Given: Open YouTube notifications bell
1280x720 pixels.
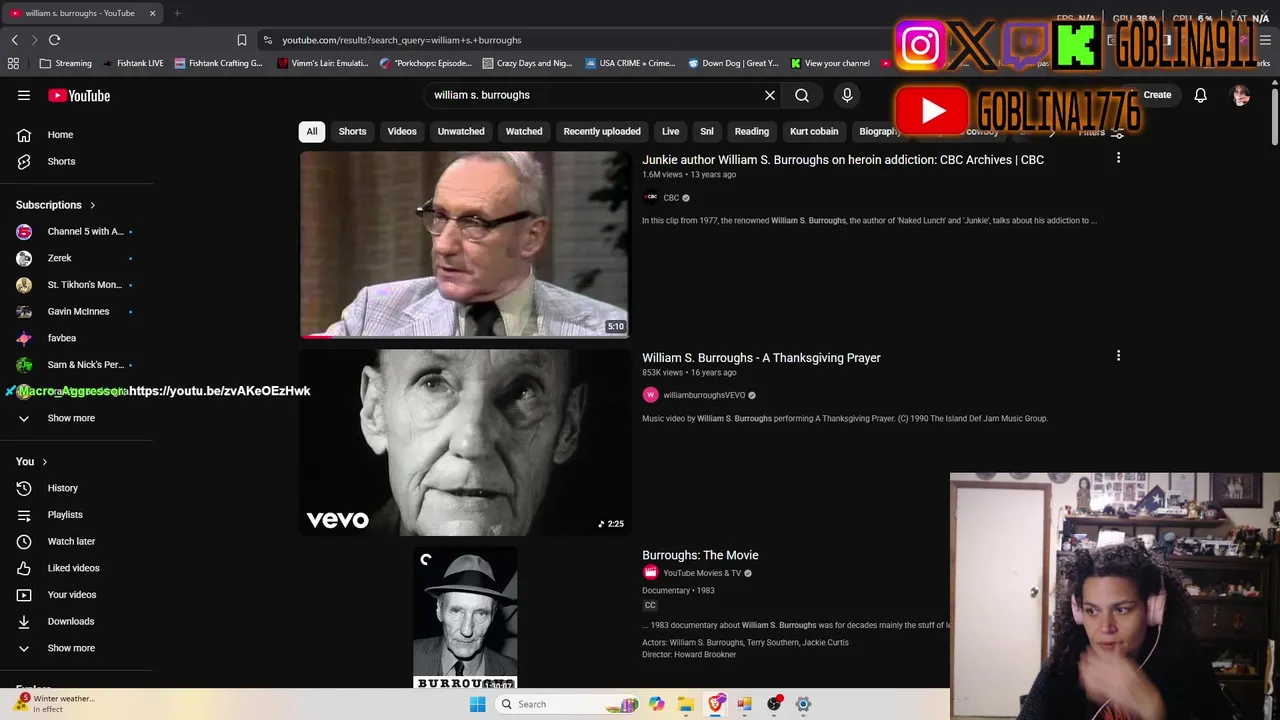Looking at the screenshot, I should [x=1200, y=95].
